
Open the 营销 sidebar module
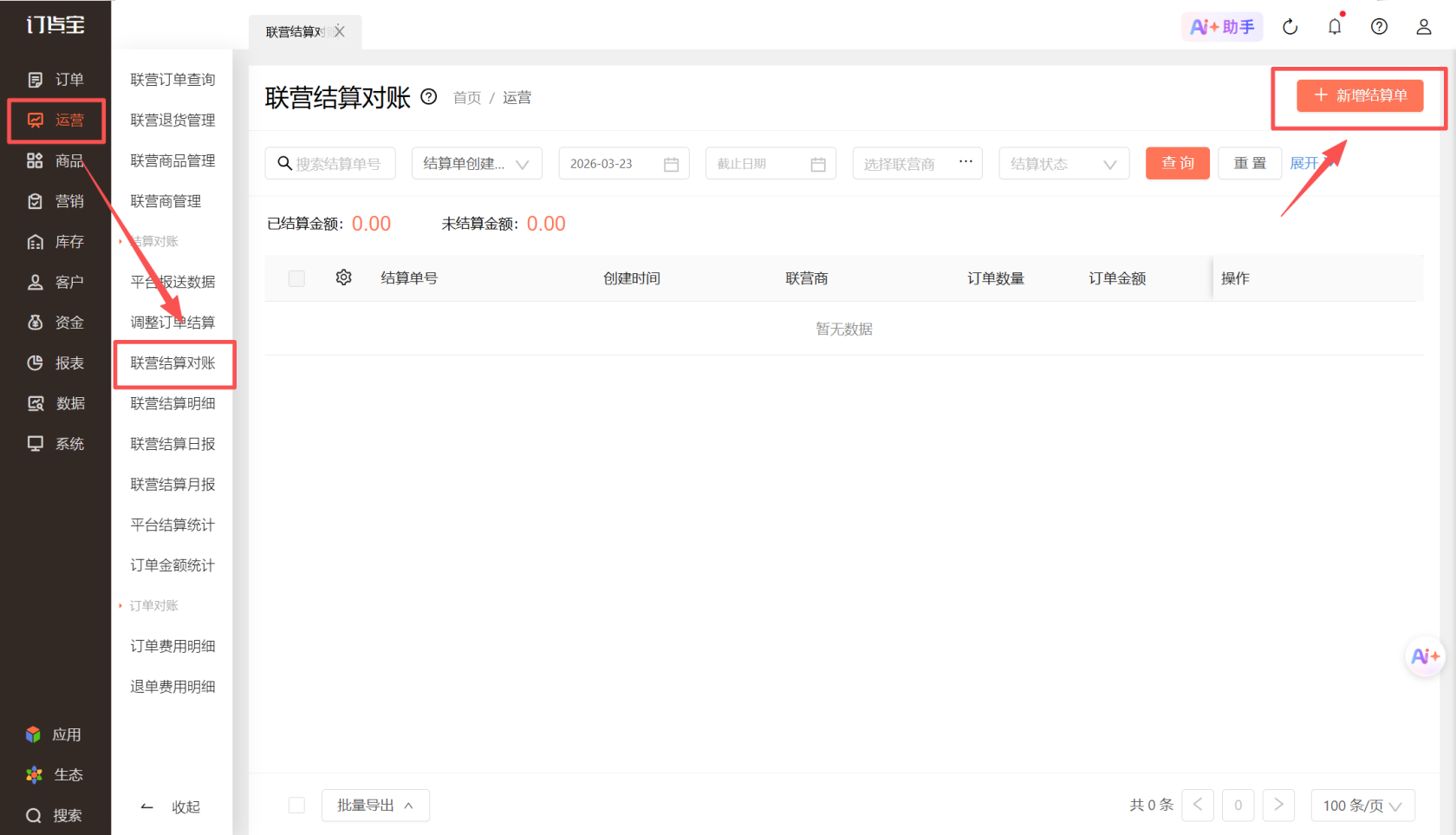55,201
